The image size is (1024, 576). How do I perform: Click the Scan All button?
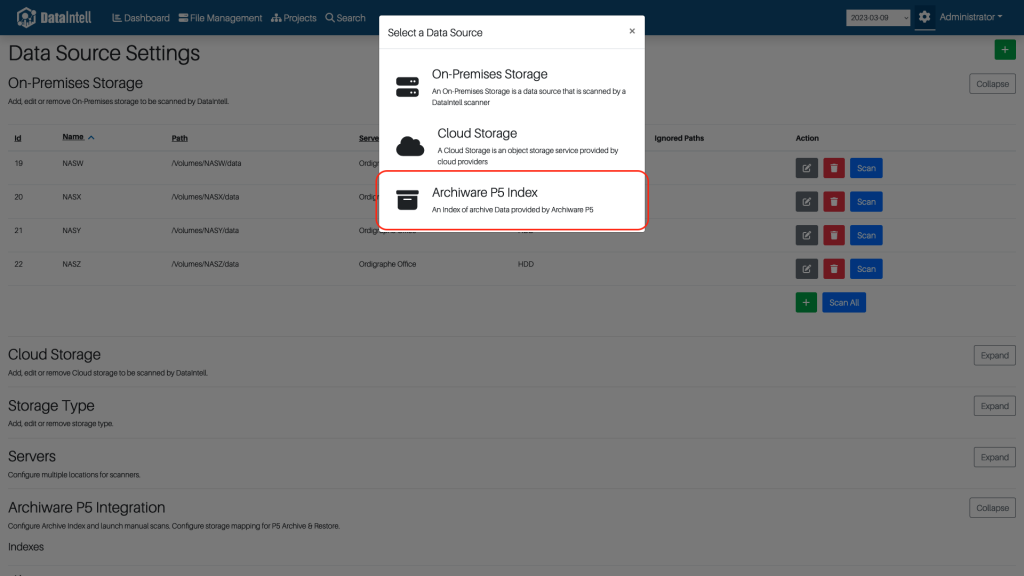(x=844, y=302)
